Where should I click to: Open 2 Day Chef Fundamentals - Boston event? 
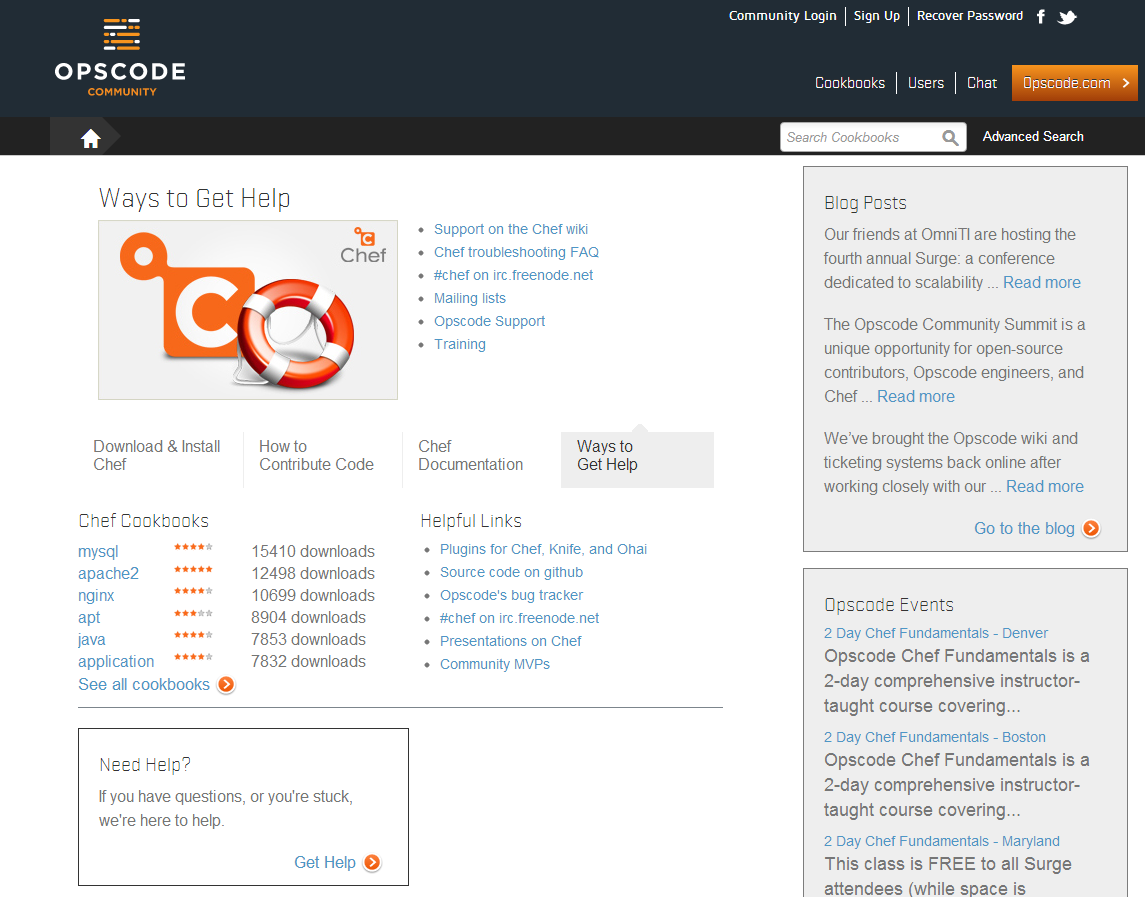pos(934,737)
